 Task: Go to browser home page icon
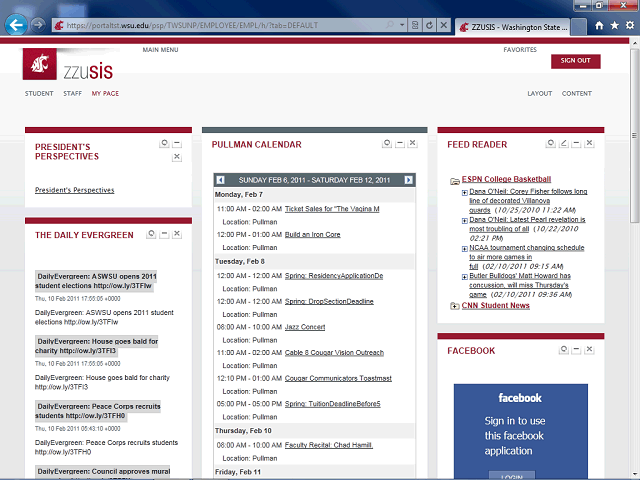pyautogui.click(x=598, y=25)
